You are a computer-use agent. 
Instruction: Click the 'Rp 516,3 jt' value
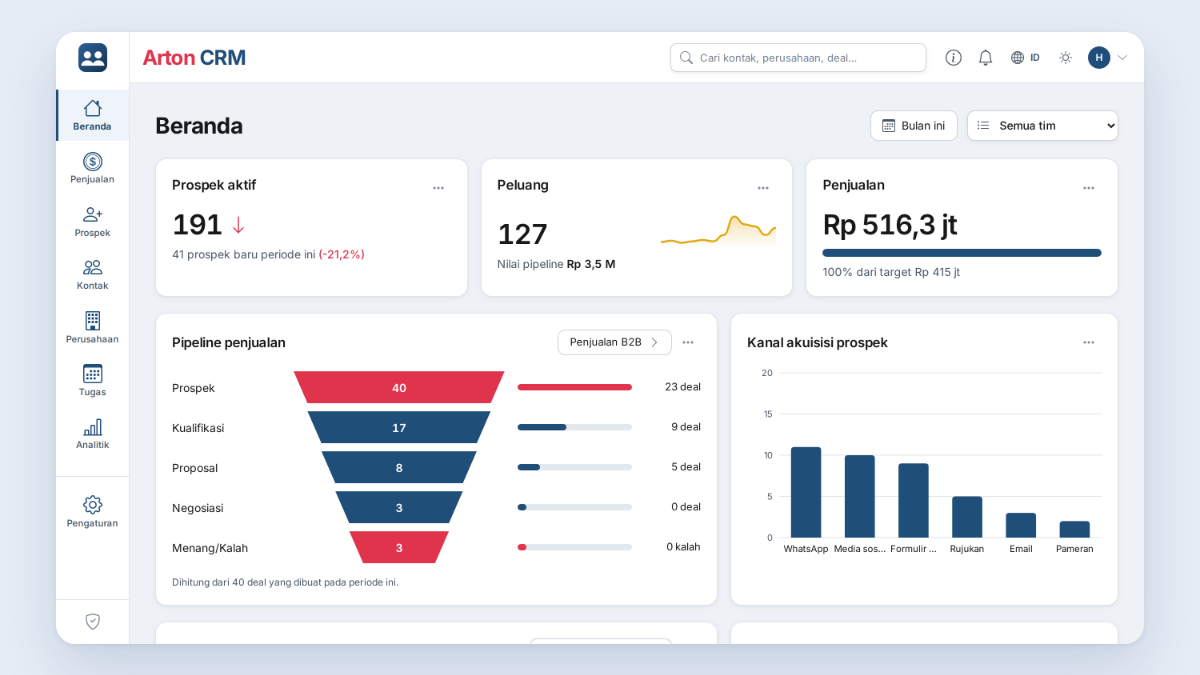tap(890, 225)
